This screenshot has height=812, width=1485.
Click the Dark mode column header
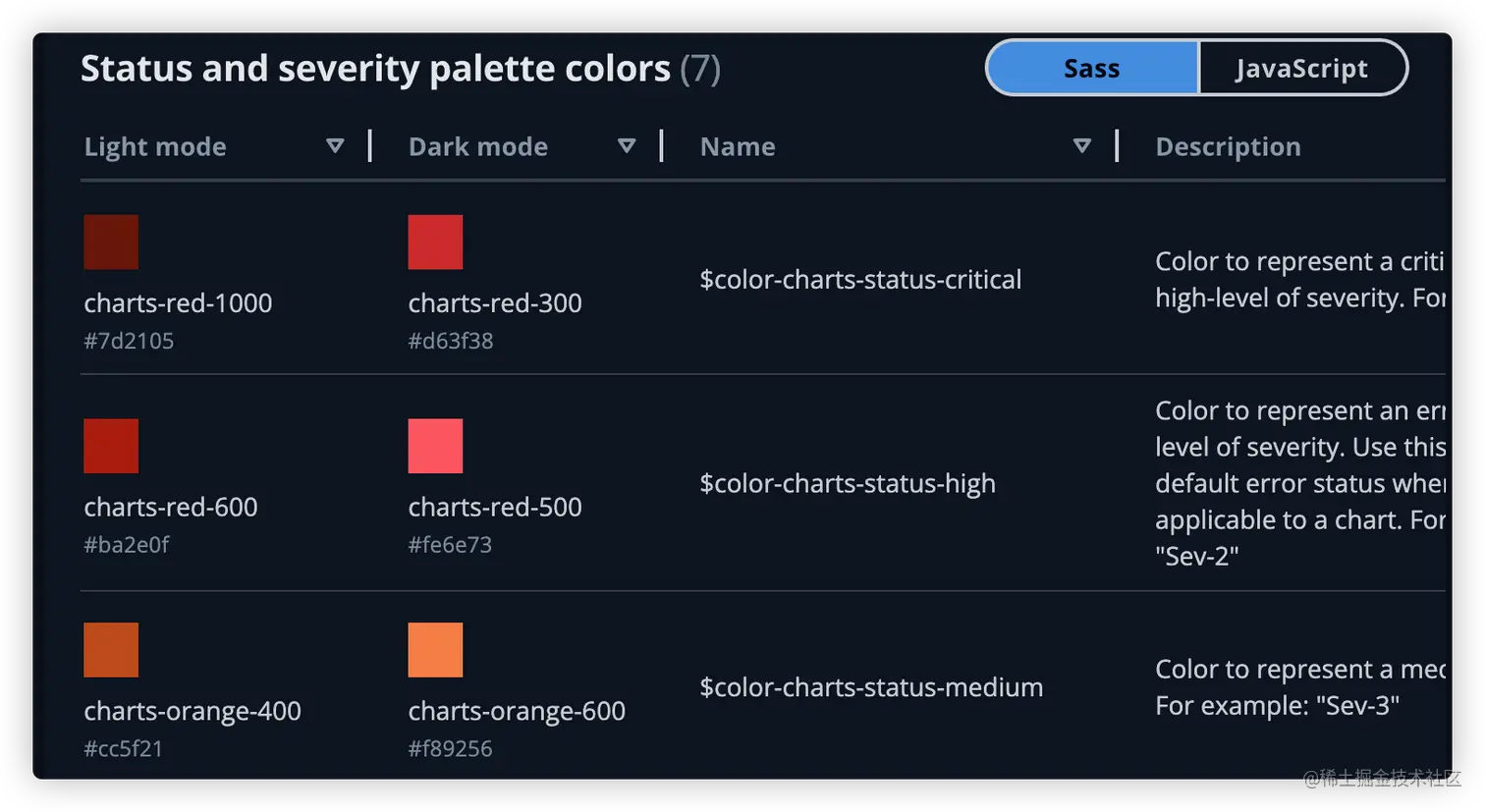click(478, 147)
